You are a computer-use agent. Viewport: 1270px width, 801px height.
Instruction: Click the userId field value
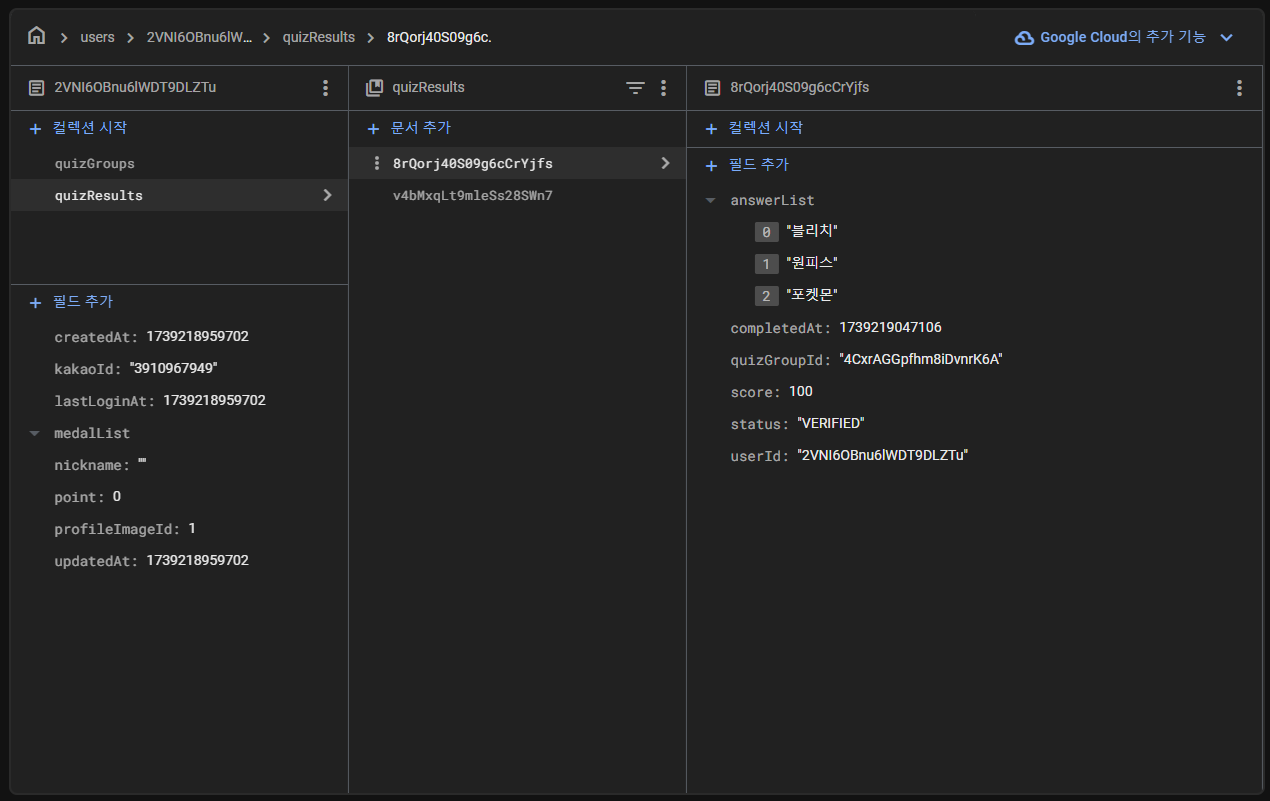click(x=883, y=455)
